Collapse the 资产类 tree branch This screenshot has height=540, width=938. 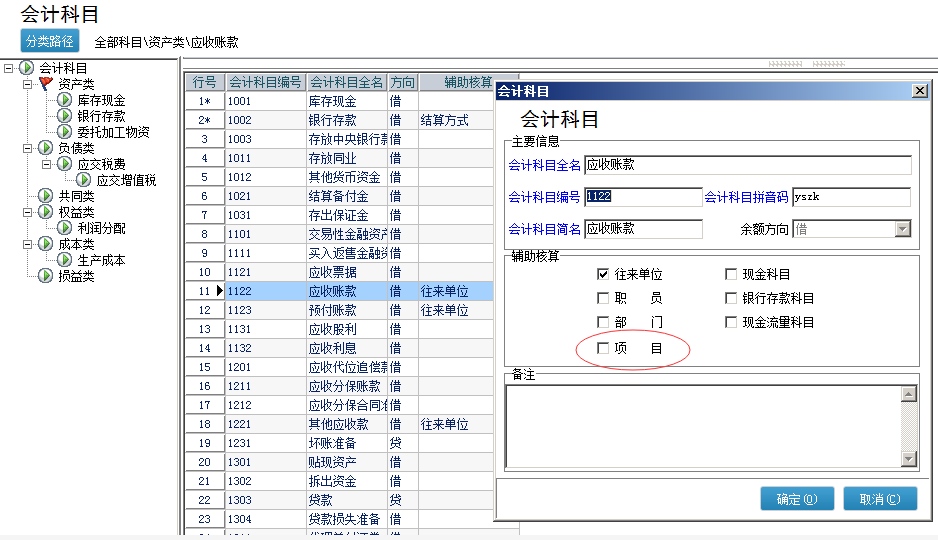(x=28, y=84)
